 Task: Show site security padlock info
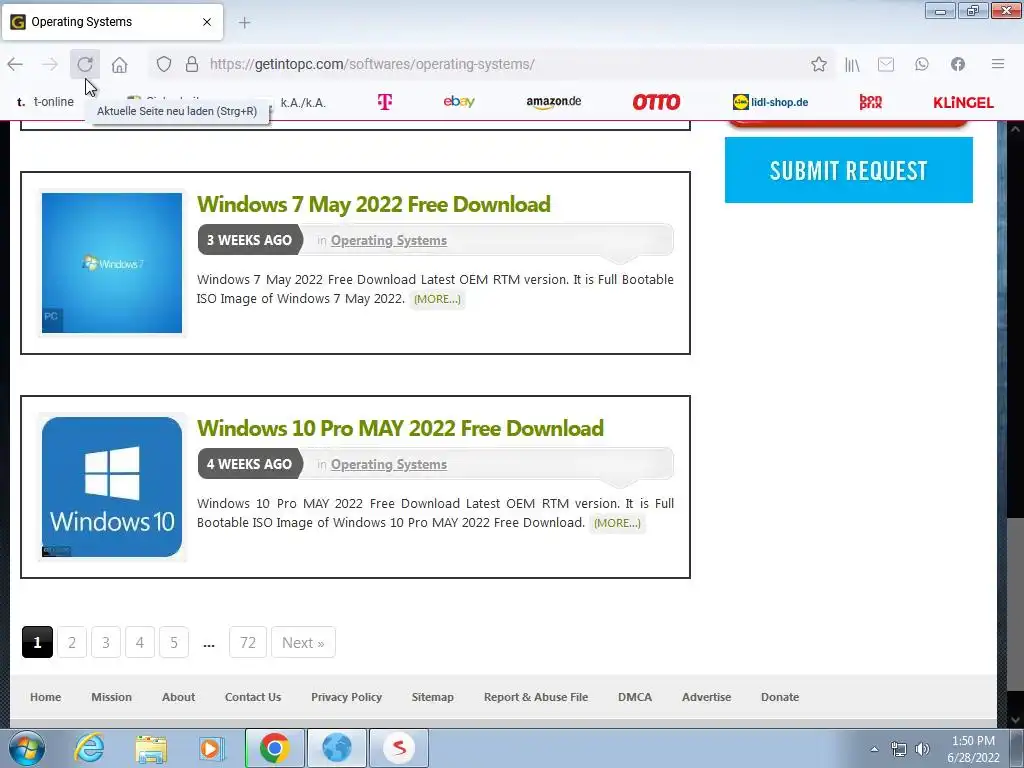[191, 64]
